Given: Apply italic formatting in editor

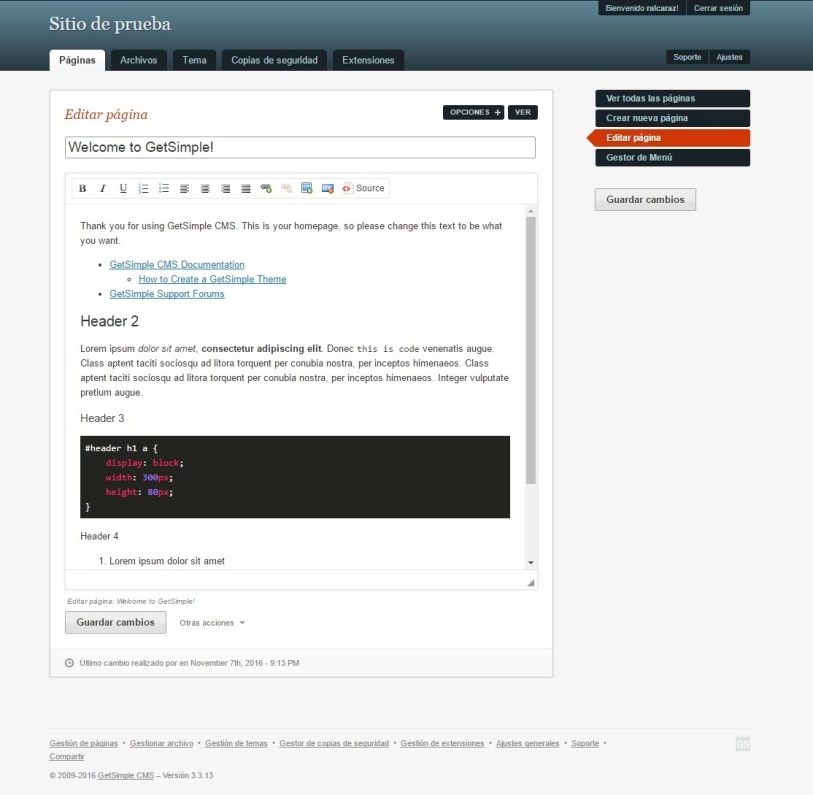Looking at the screenshot, I should pyautogui.click(x=102, y=188).
